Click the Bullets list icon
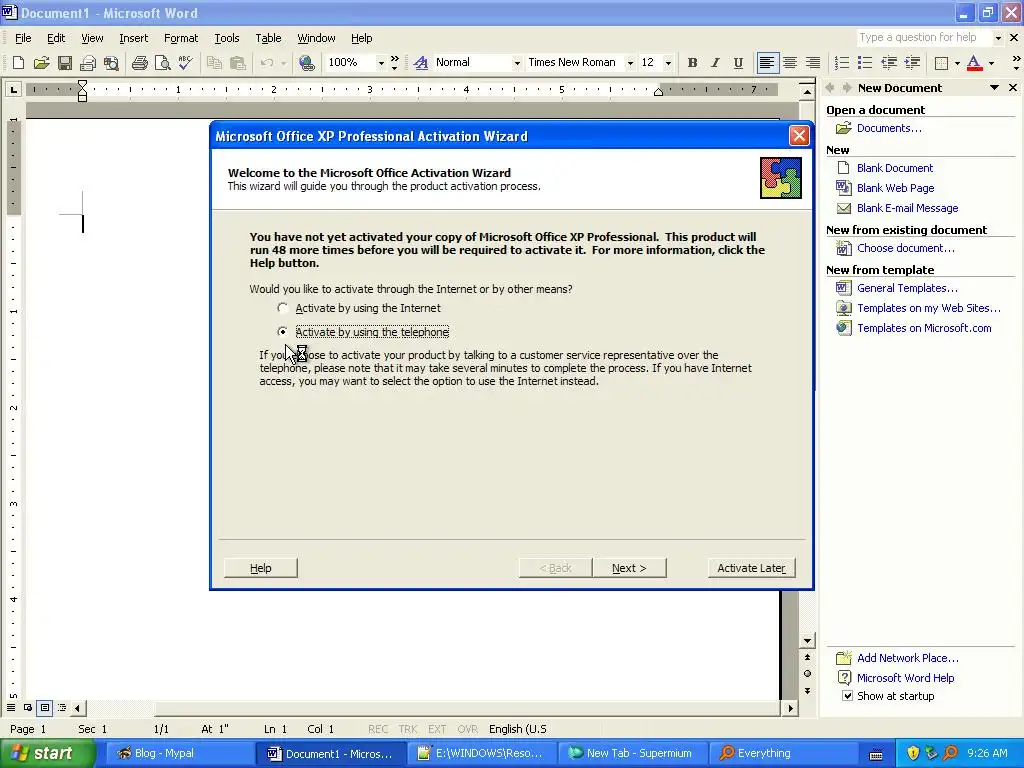The image size is (1024, 768). click(x=865, y=63)
